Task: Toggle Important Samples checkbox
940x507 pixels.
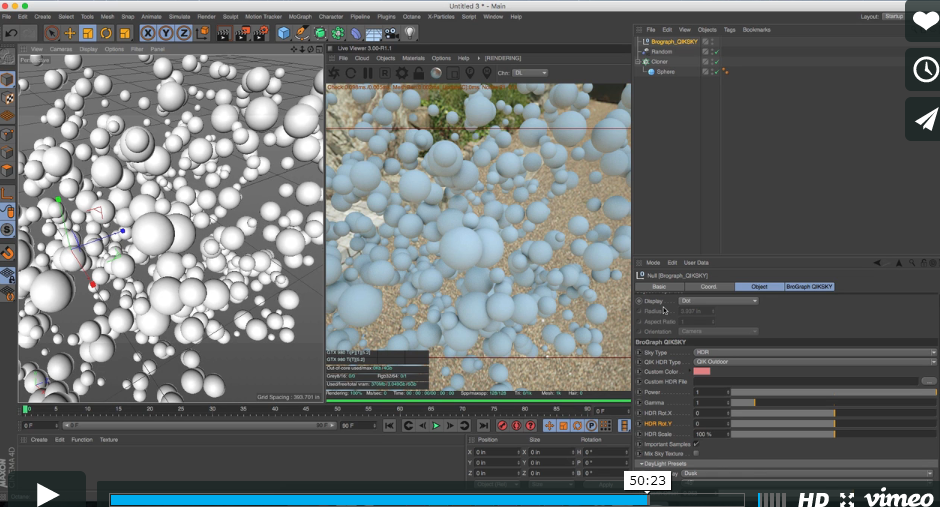Action: click(x=696, y=444)
